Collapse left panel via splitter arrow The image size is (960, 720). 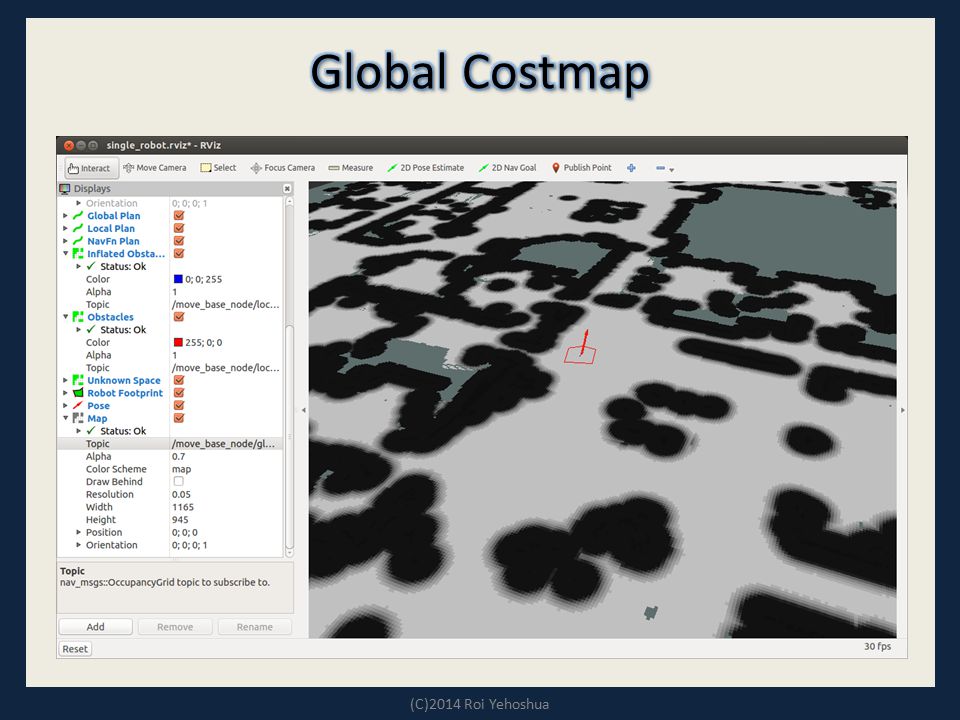point(304,410)
